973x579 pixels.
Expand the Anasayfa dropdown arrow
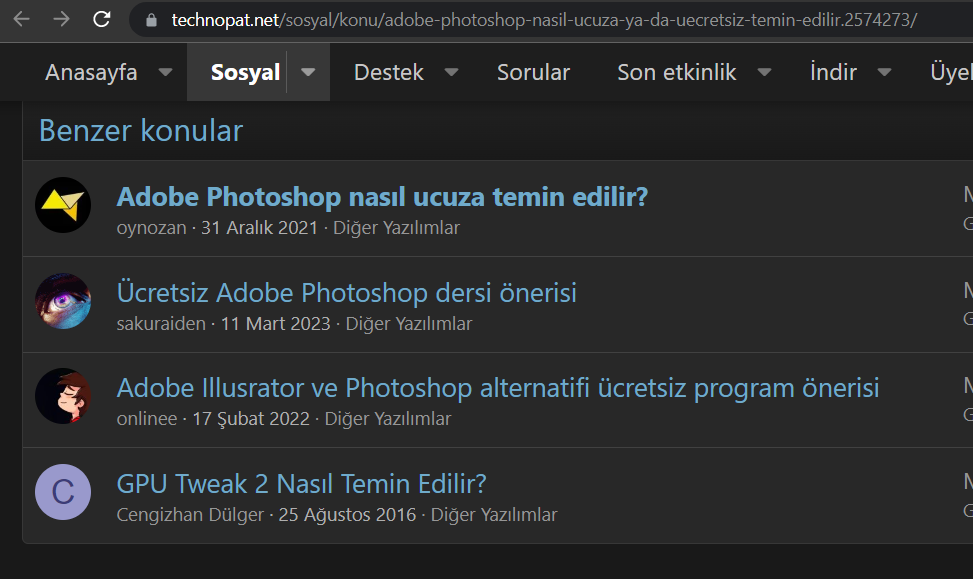[x=165, y=72]
